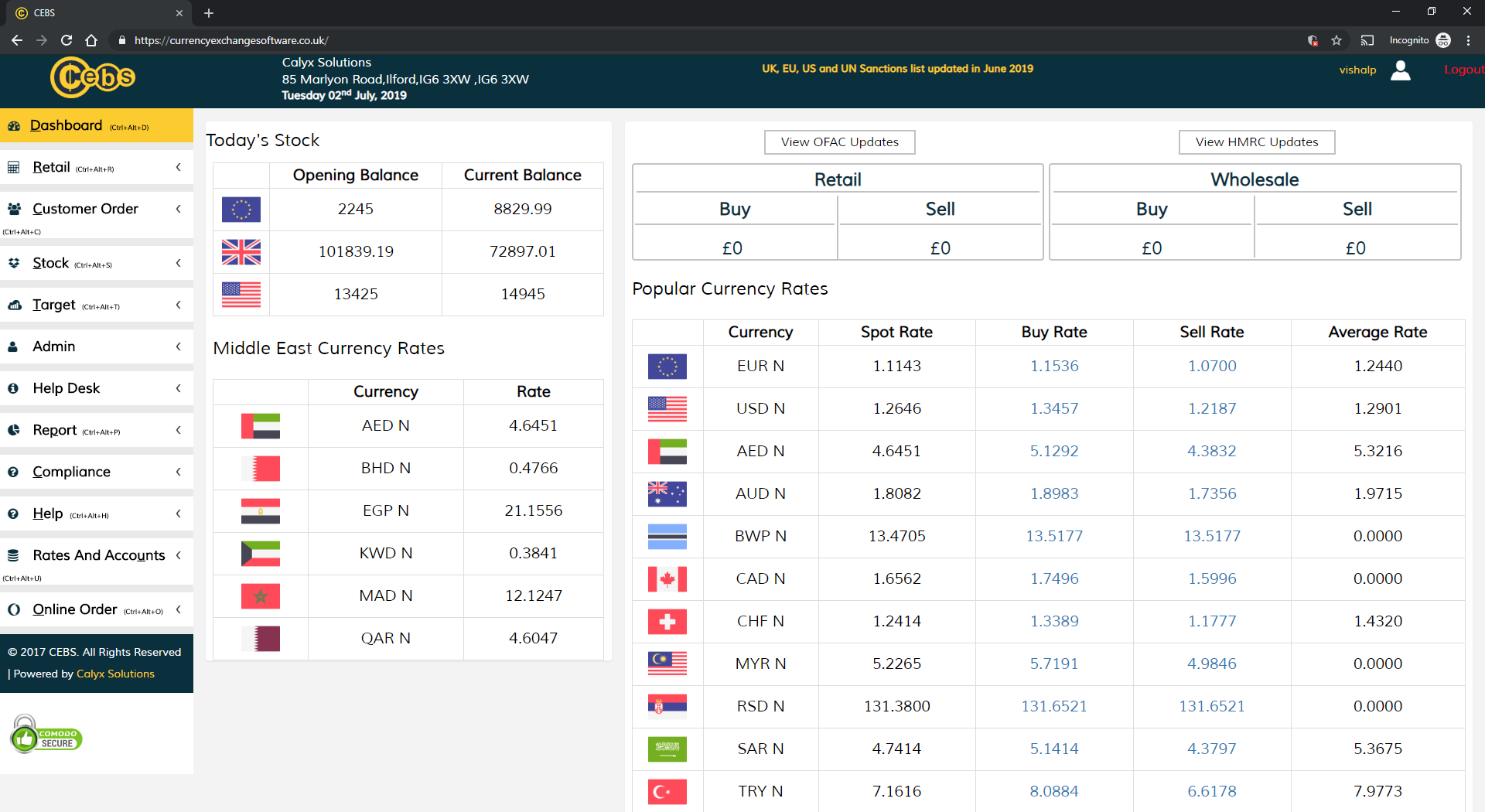1485x812 pixels.
Task: Expand the Stock sidebar chevron
Action: (179, 263)
